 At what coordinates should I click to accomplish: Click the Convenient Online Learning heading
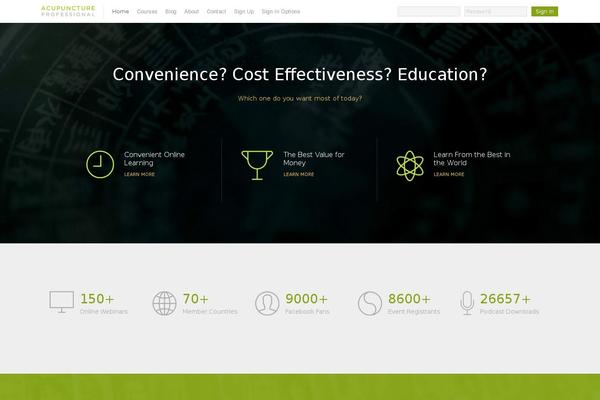(x=154, y=158)
